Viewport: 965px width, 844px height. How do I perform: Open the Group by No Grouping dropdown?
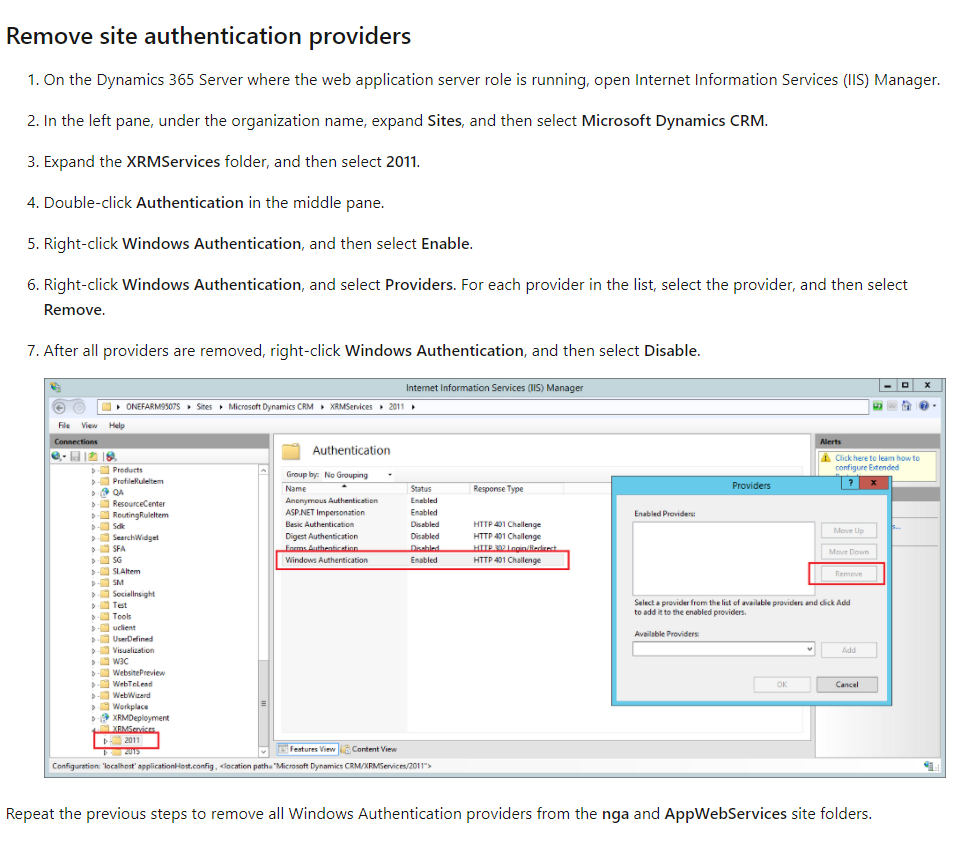coord(358,475)
